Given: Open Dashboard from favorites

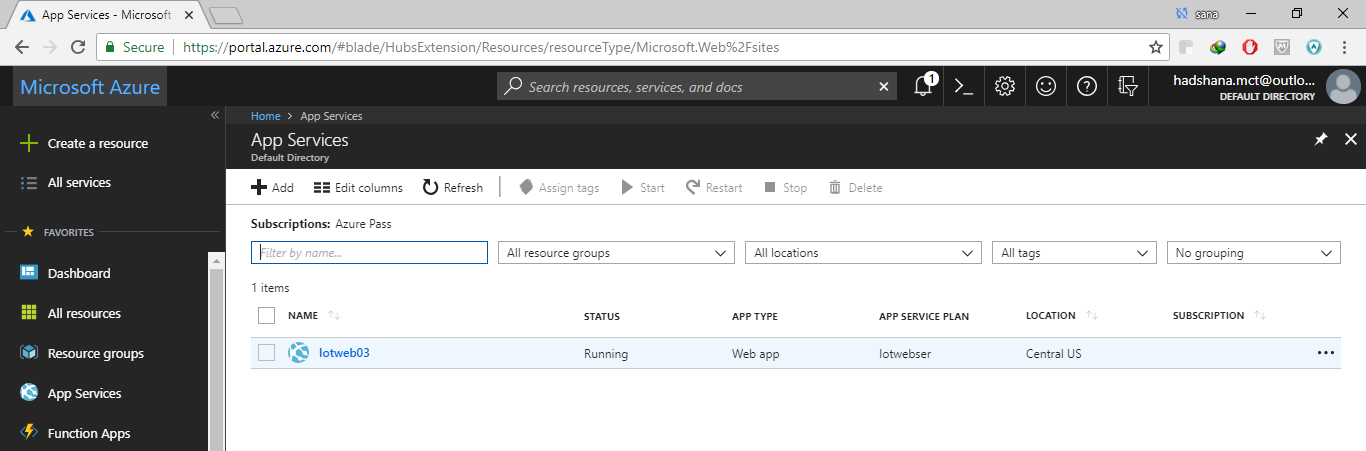Looking at the screenshot, I should (65, 273).
